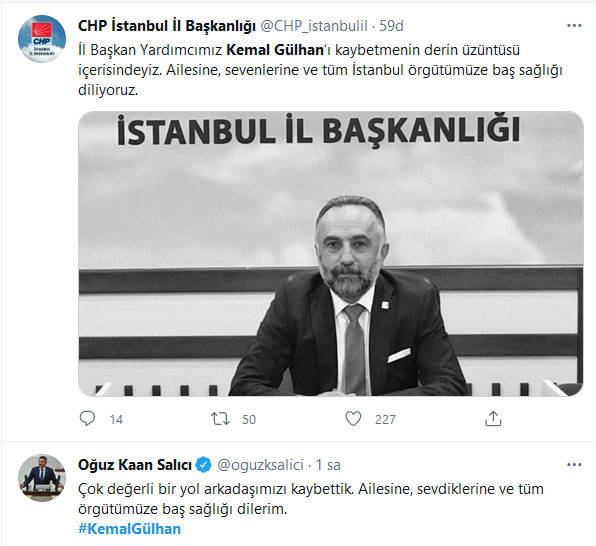596x546 pixels.
Task: Click Oğuz Kaan Salıcı profile avatar
Action: [x=42, y=478]
